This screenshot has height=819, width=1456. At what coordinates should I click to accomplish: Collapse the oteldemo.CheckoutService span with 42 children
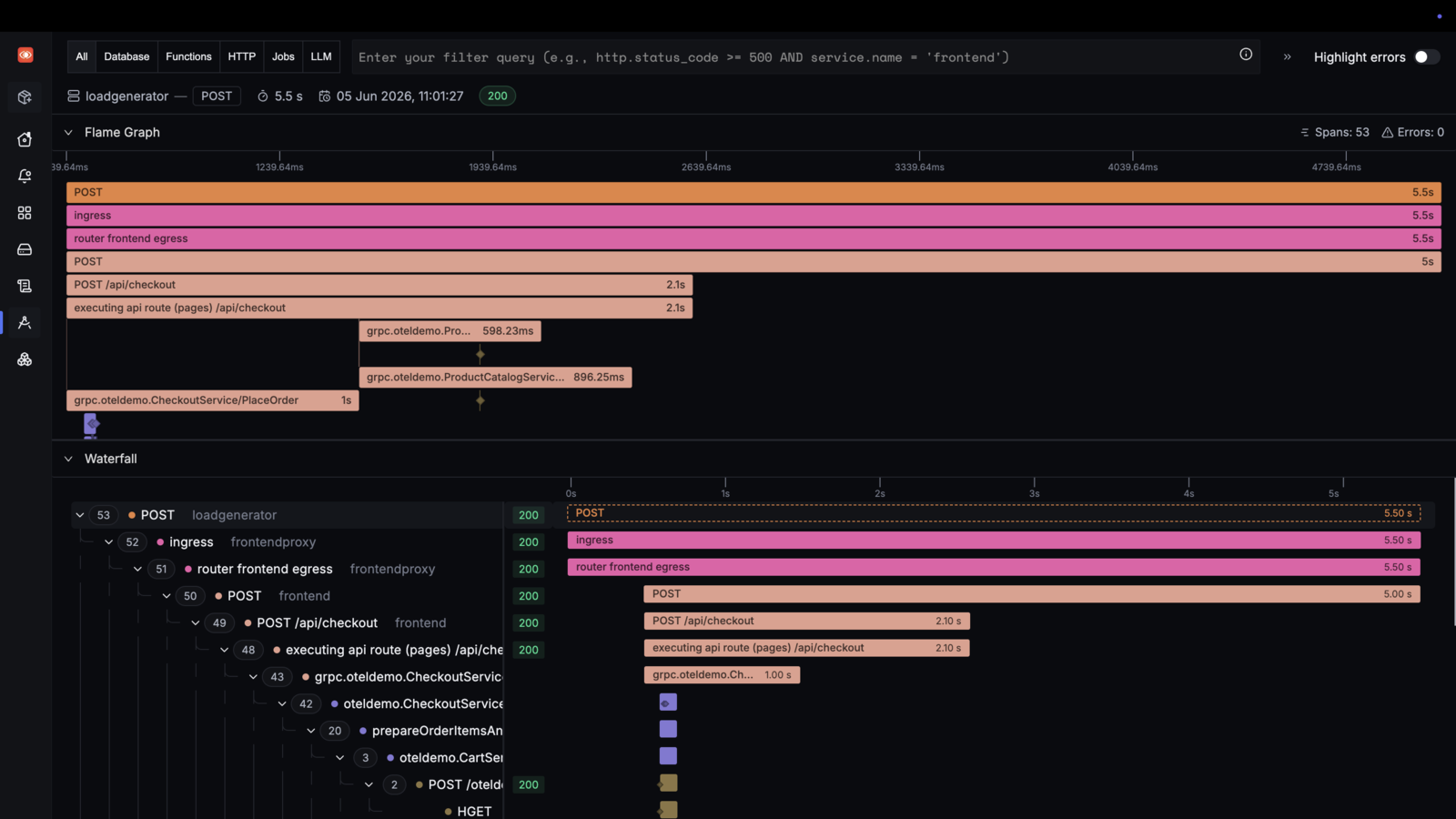(x=282, y=704)
